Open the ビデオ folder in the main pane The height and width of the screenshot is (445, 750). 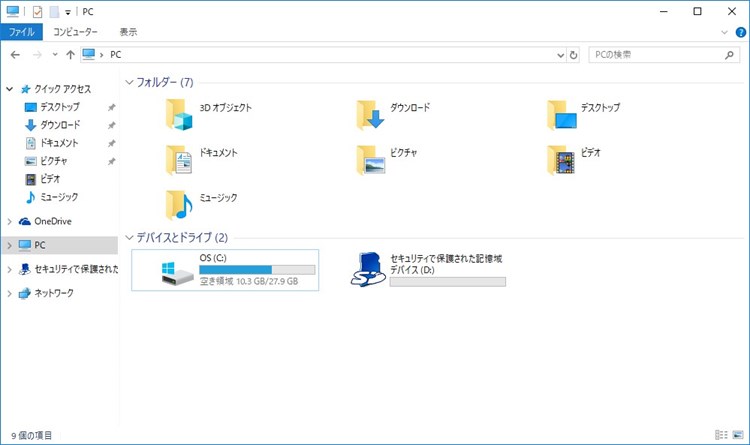pos(561,160)
